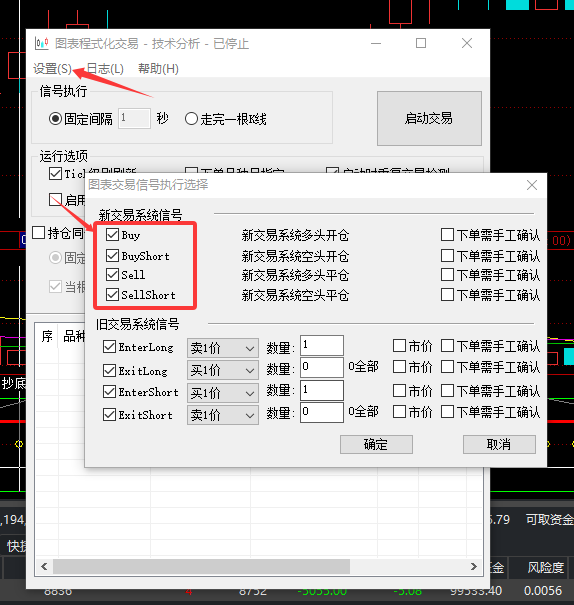Open the 帮助(H) menu
The width and height of the screenshot is (574, 605).
158,69
